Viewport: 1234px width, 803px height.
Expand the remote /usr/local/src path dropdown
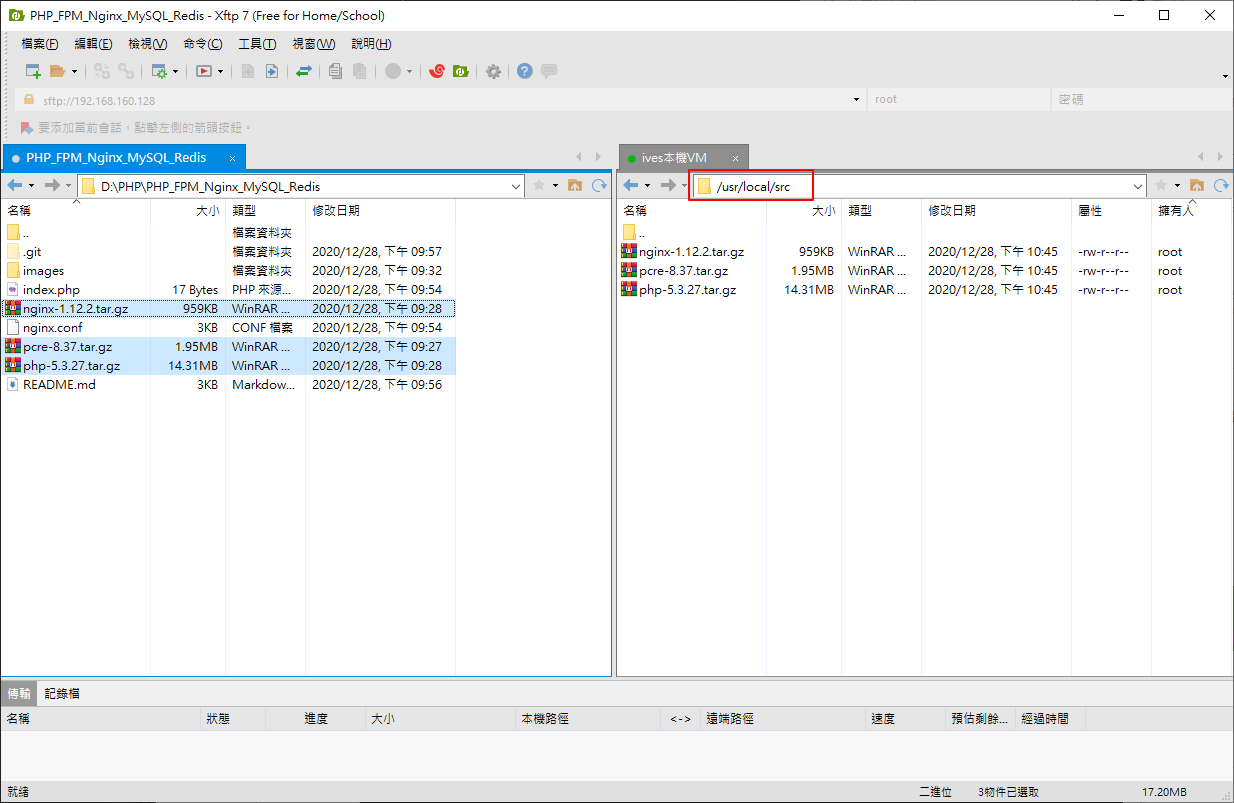pos(1138,186)
